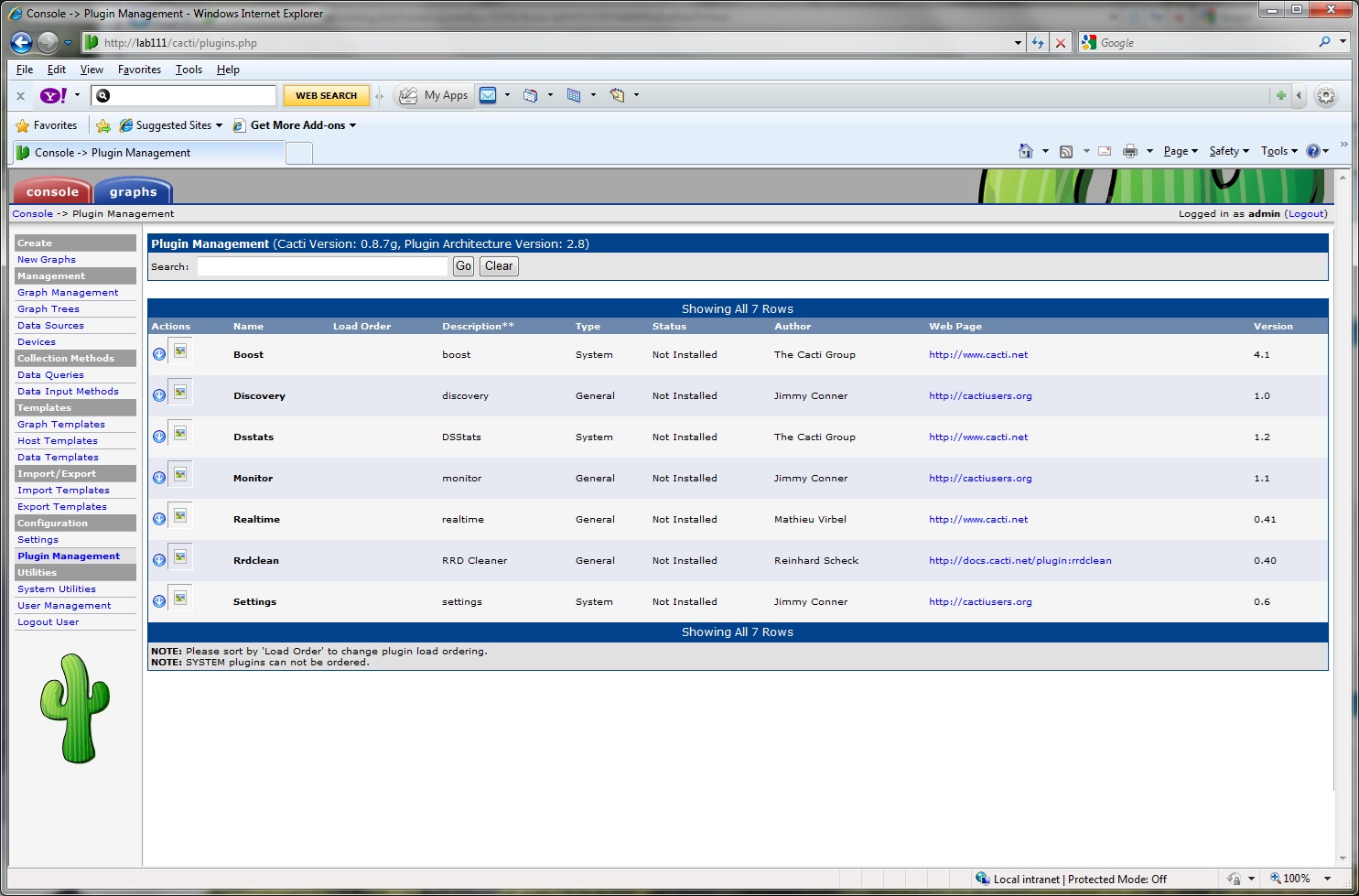The width and height of the screenshot is (1359, 896).
Task: Sort by Load Order column header
Action: pyautogui.click(x=361, y=327)
